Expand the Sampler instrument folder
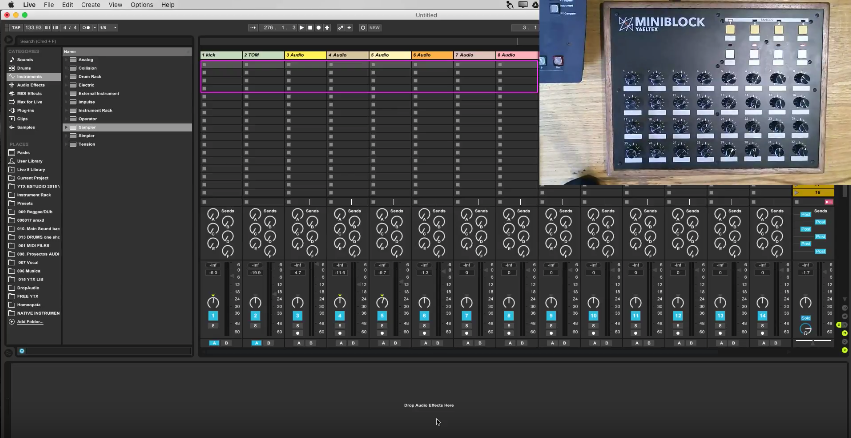The image size is (851, 438). 68,127
